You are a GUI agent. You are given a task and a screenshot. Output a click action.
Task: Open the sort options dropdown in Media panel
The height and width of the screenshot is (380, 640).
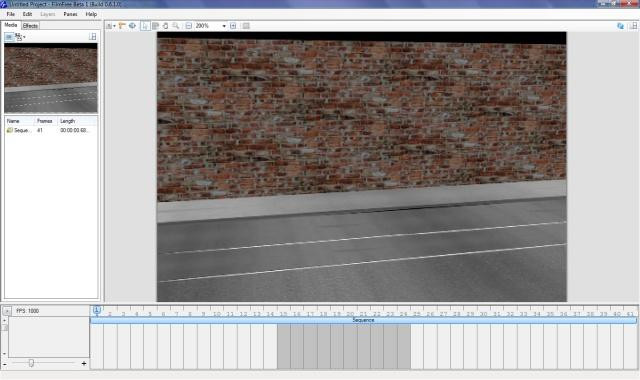coord(20,37)
